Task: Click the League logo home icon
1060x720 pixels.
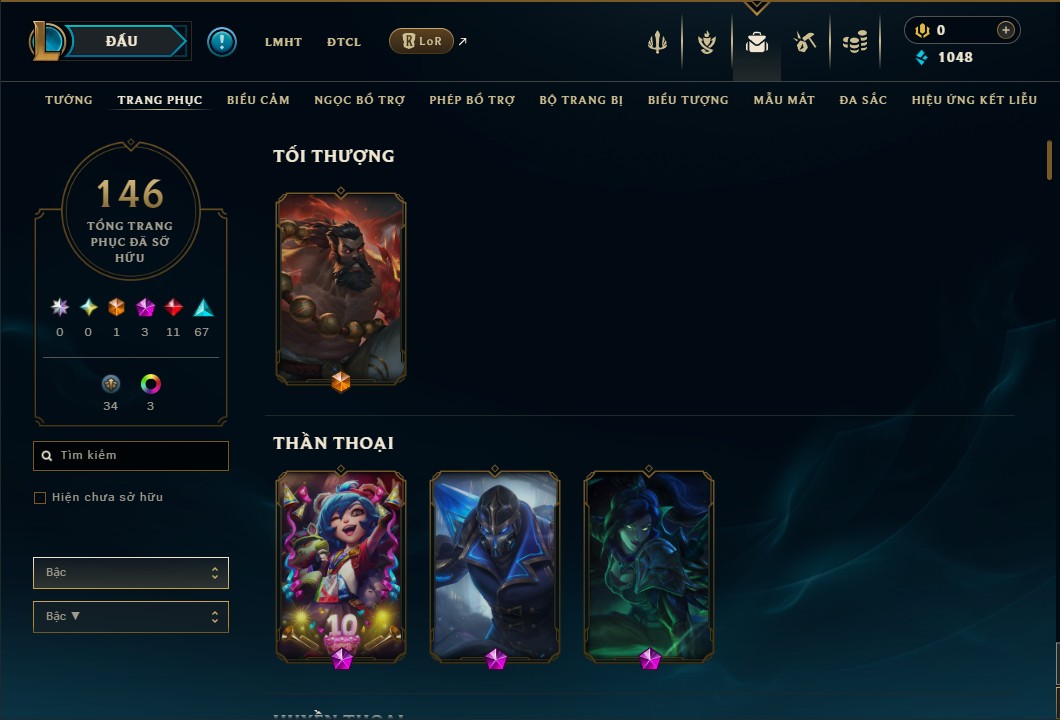Action: pos(47,41)
